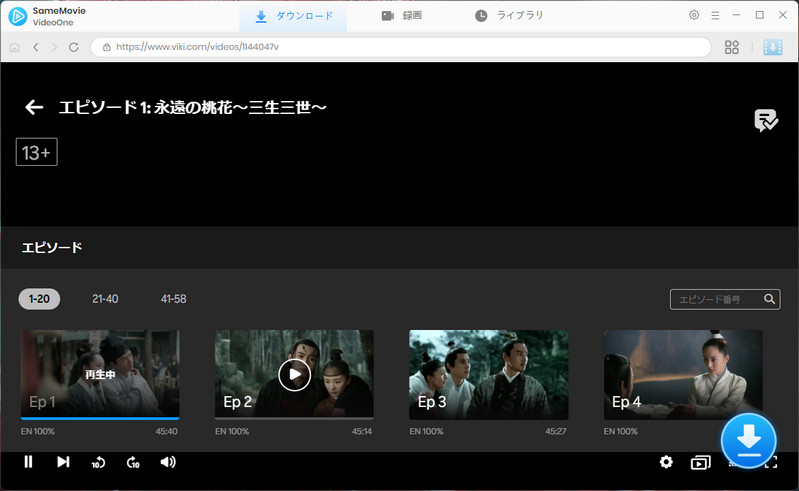
Task: Open the ダウンロード tab
Action: [294, 16]
